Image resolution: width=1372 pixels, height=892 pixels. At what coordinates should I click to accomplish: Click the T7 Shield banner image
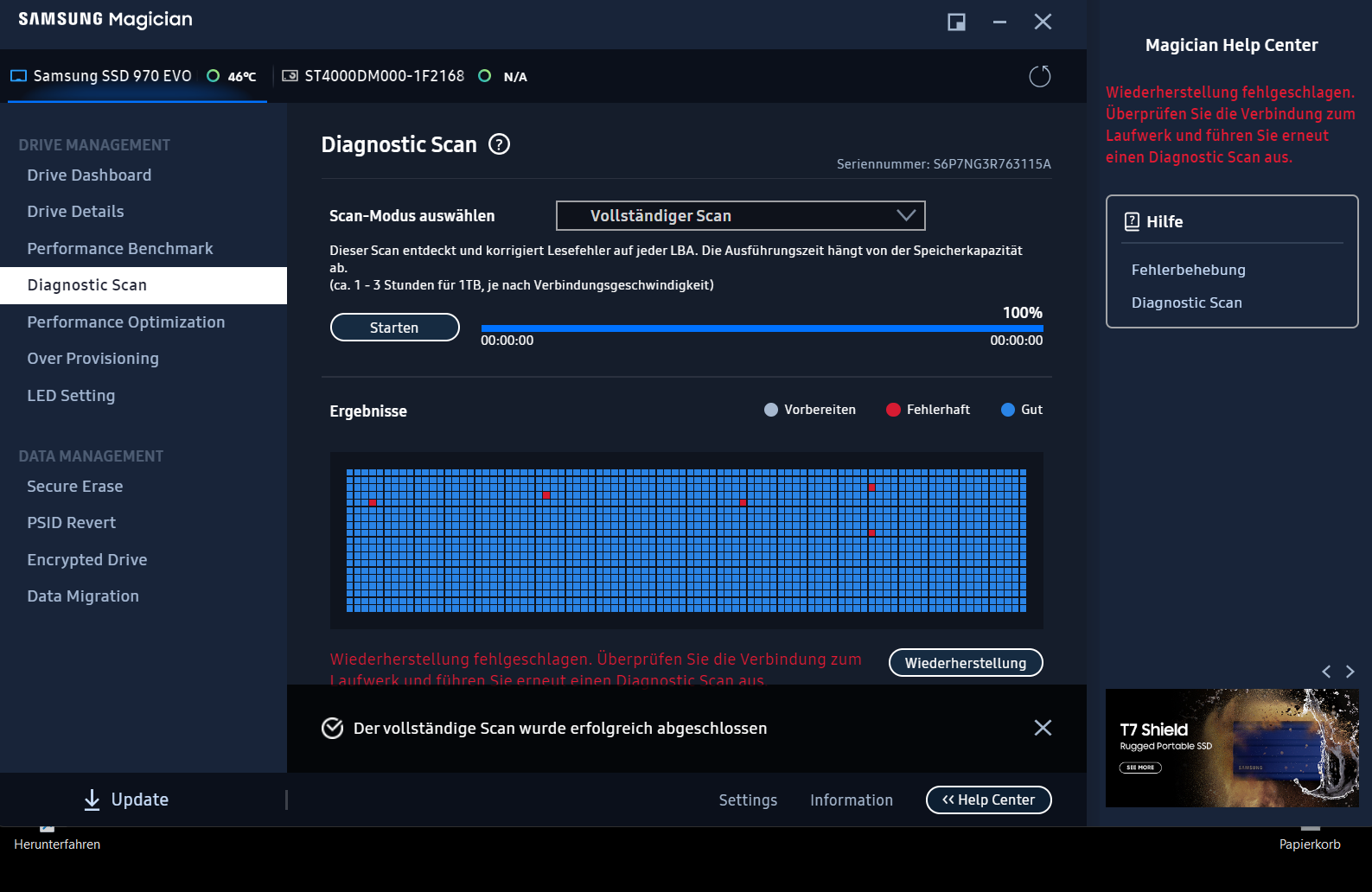[x=1232, y=748]
